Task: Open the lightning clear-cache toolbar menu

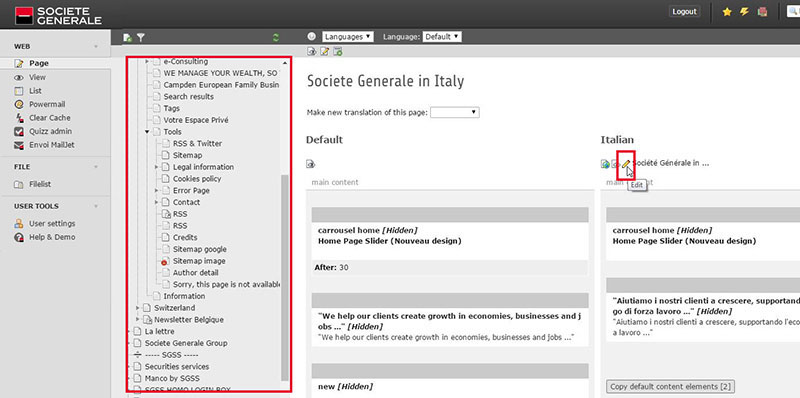Action: click(x=744, y=12)
